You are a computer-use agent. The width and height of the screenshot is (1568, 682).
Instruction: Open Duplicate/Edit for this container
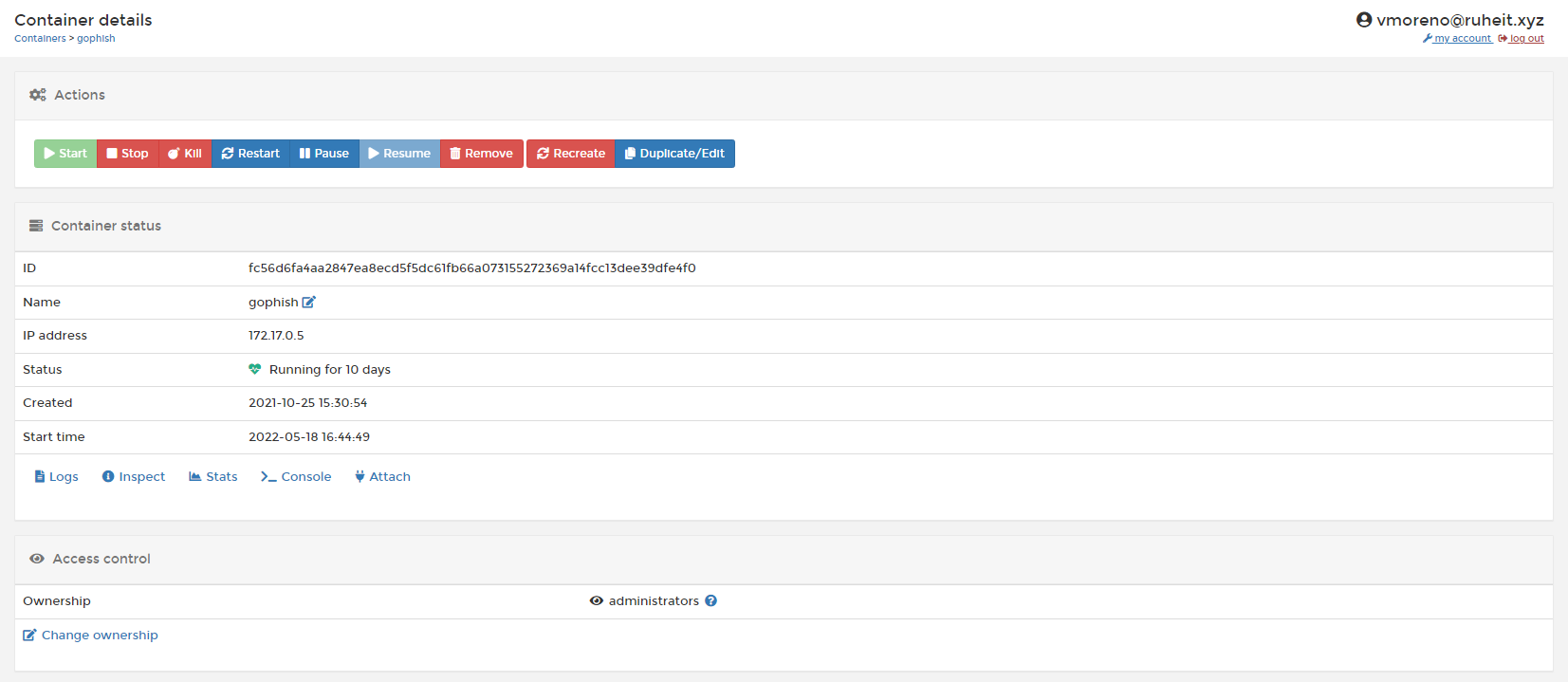674,154
